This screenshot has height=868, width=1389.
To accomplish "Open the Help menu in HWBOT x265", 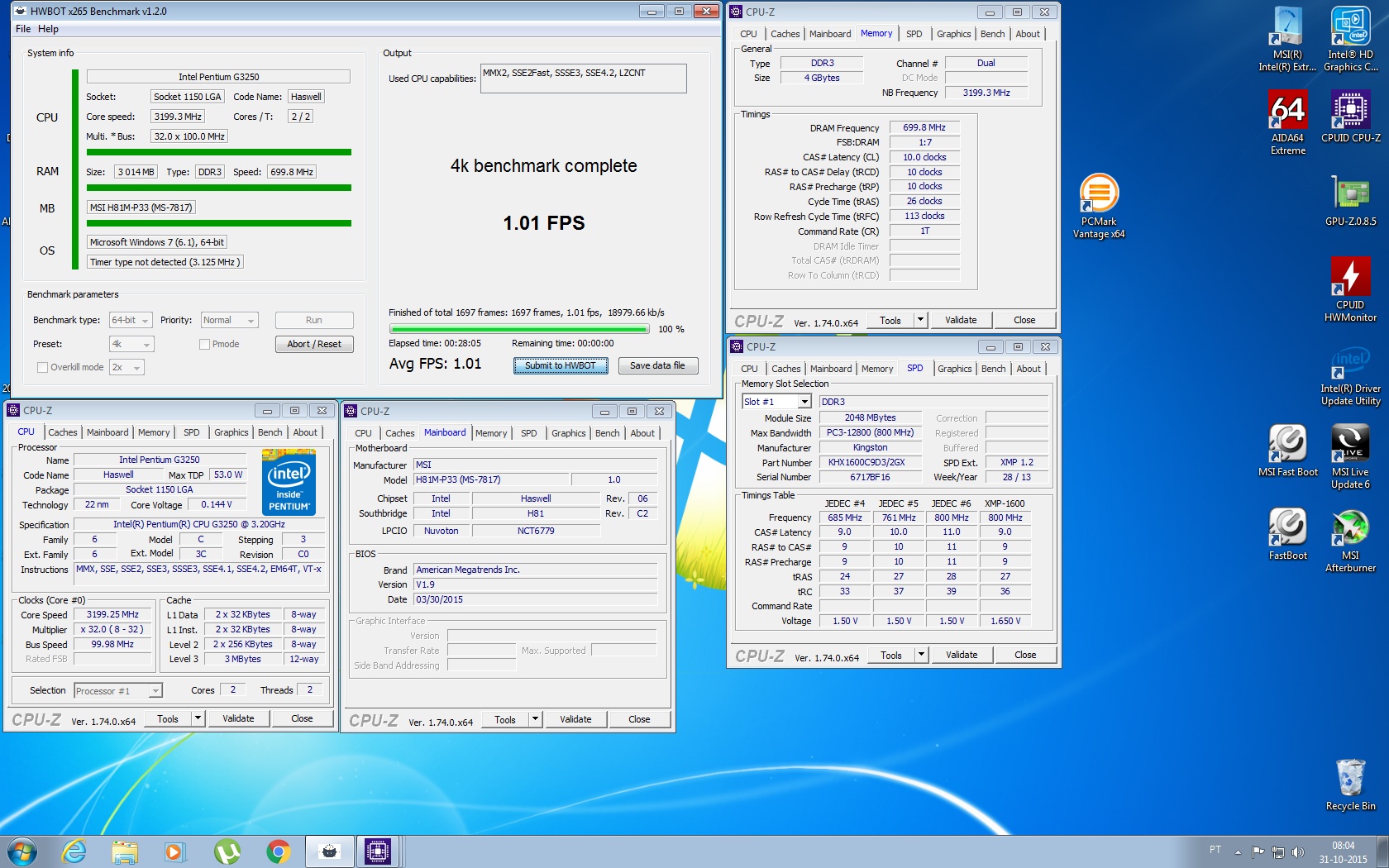I will pos(48,29).
